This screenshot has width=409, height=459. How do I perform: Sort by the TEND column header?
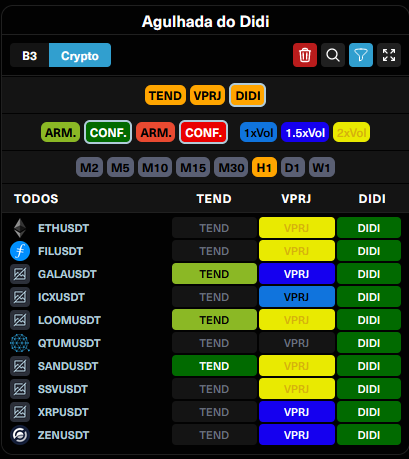click(214, 199)
